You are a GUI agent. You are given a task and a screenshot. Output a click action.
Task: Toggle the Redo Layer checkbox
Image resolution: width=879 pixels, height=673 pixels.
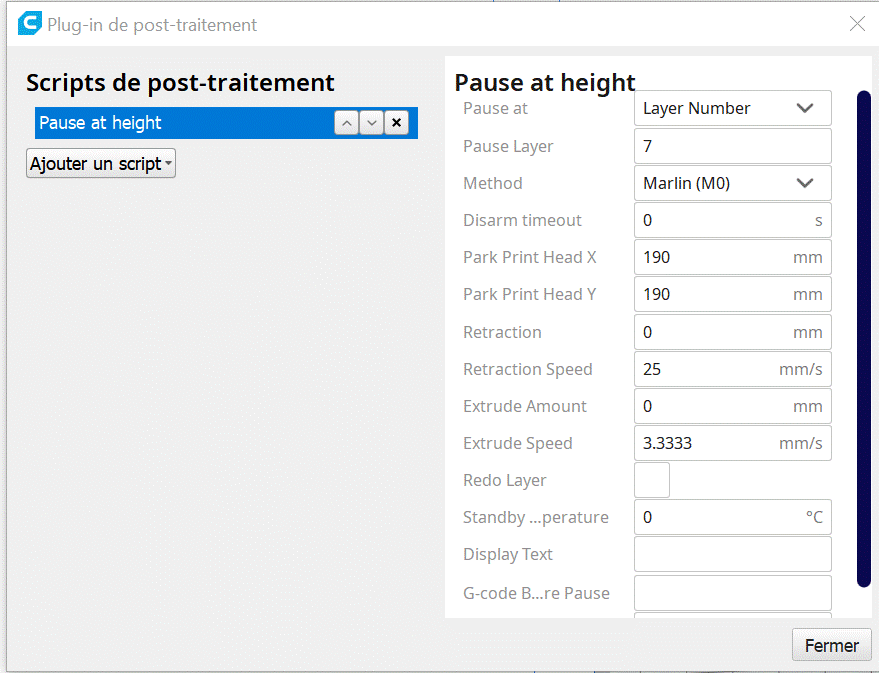click(x=652, y=480)
